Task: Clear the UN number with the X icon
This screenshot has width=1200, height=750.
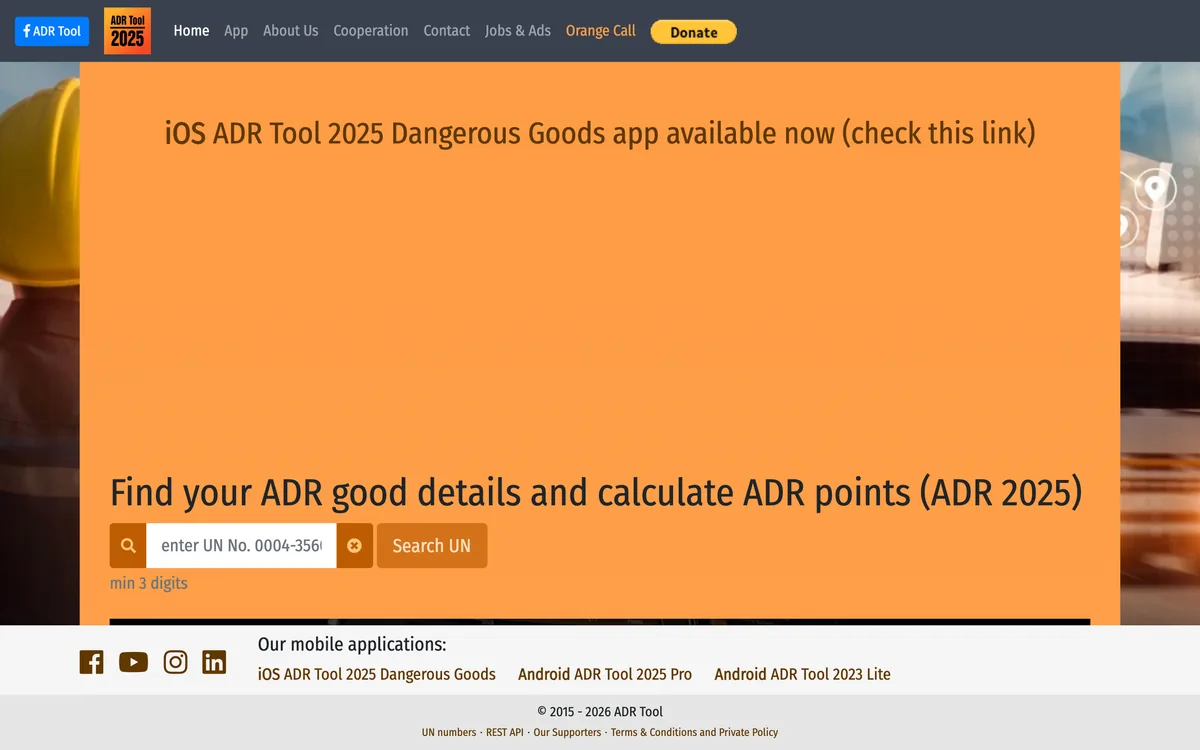Action: [354, 546]
